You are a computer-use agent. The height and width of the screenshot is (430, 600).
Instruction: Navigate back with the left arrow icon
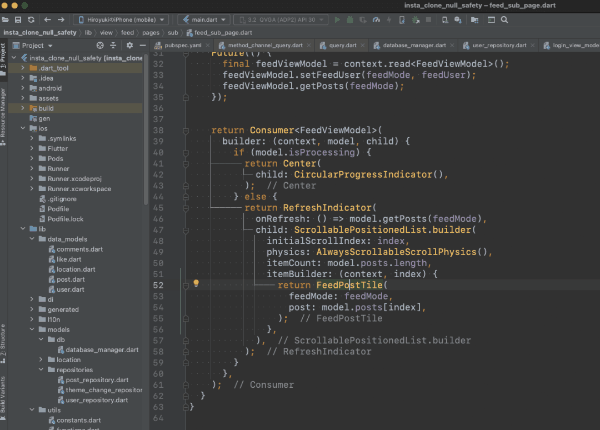click(47, 20)
